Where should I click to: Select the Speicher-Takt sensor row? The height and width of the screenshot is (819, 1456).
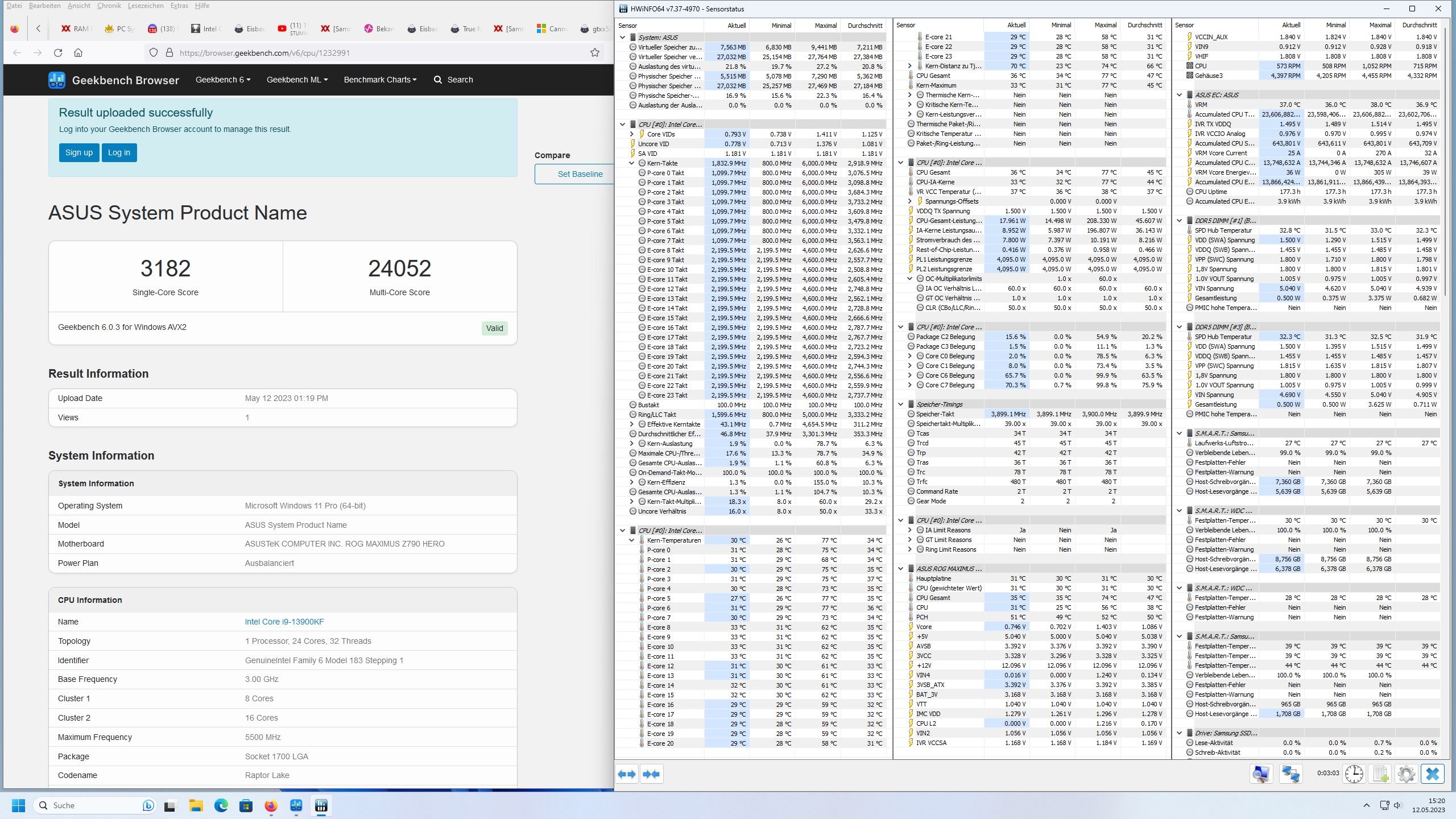1031,414
